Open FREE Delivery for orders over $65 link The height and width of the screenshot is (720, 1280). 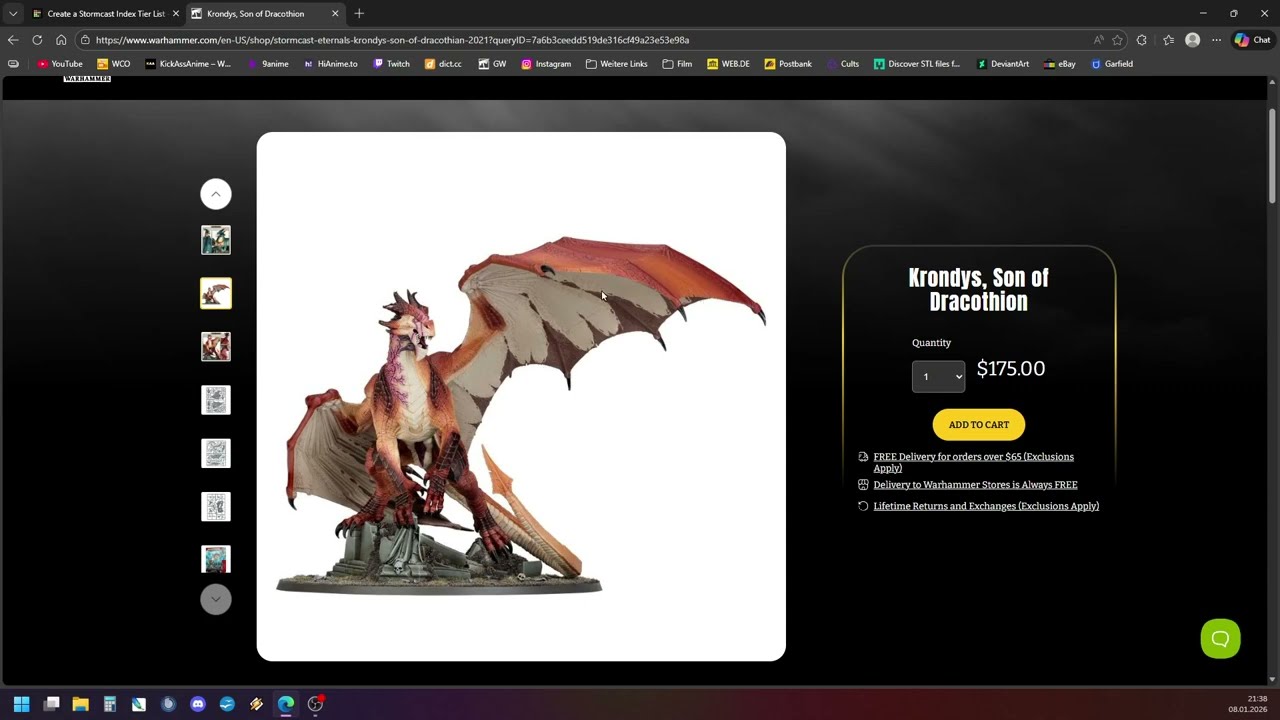[x=973, y=462]
